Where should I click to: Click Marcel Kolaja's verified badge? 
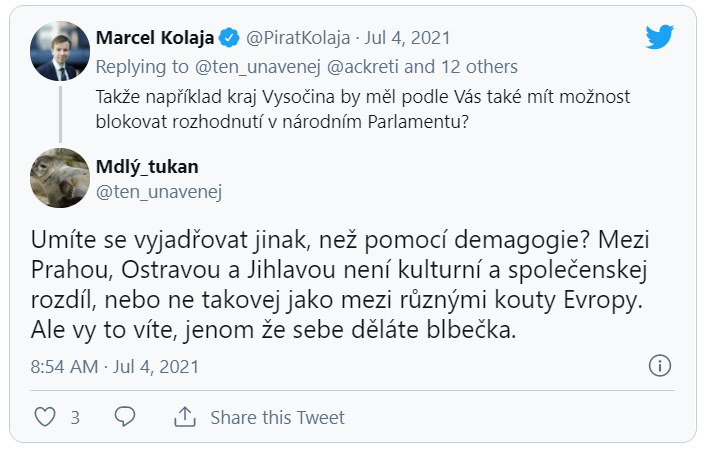point(229,39)
